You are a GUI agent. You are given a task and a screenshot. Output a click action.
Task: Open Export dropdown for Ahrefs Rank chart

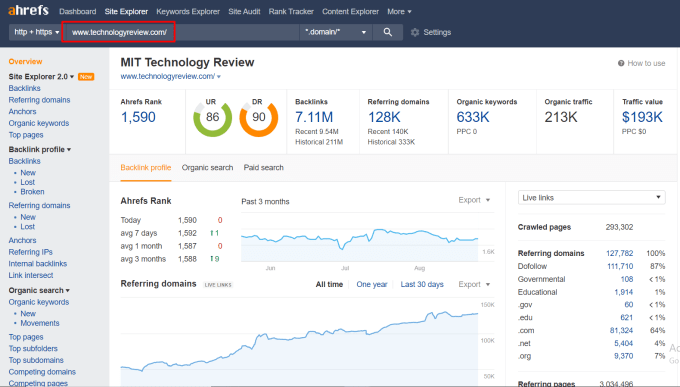pyautogui.click(x=474, y=200)
